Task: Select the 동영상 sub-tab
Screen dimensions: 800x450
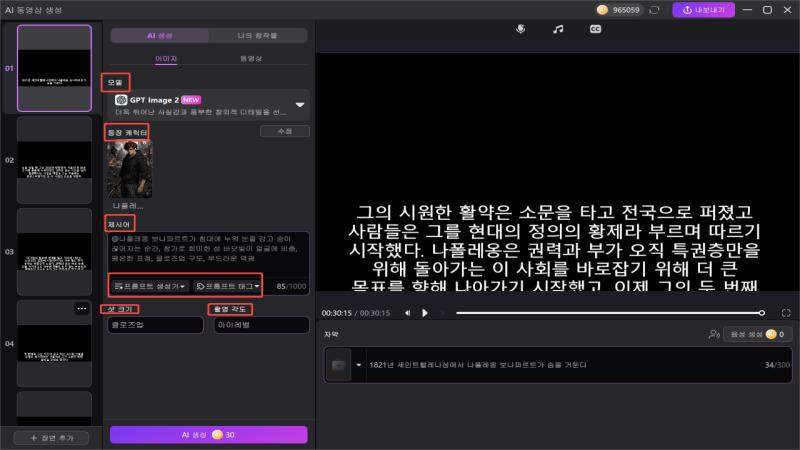Action: (251, 59)
